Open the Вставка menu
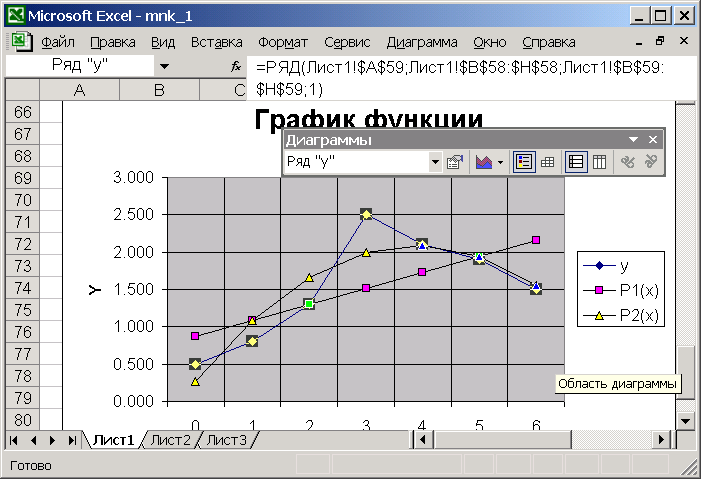The width and height of the screenshot is (701, 479). 216,42
